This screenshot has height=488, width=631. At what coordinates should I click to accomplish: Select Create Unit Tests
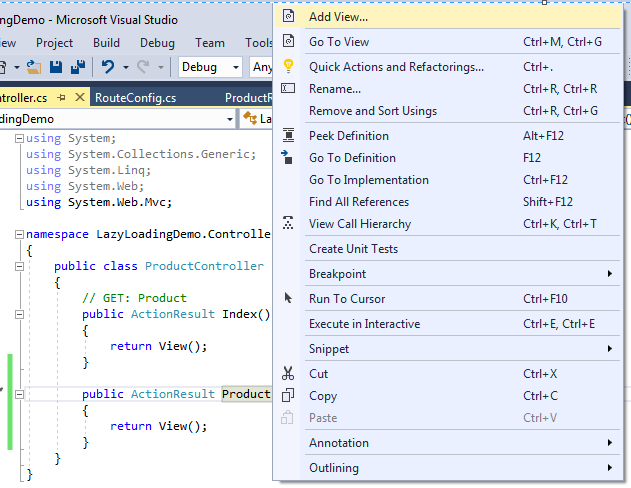point(447,249)
